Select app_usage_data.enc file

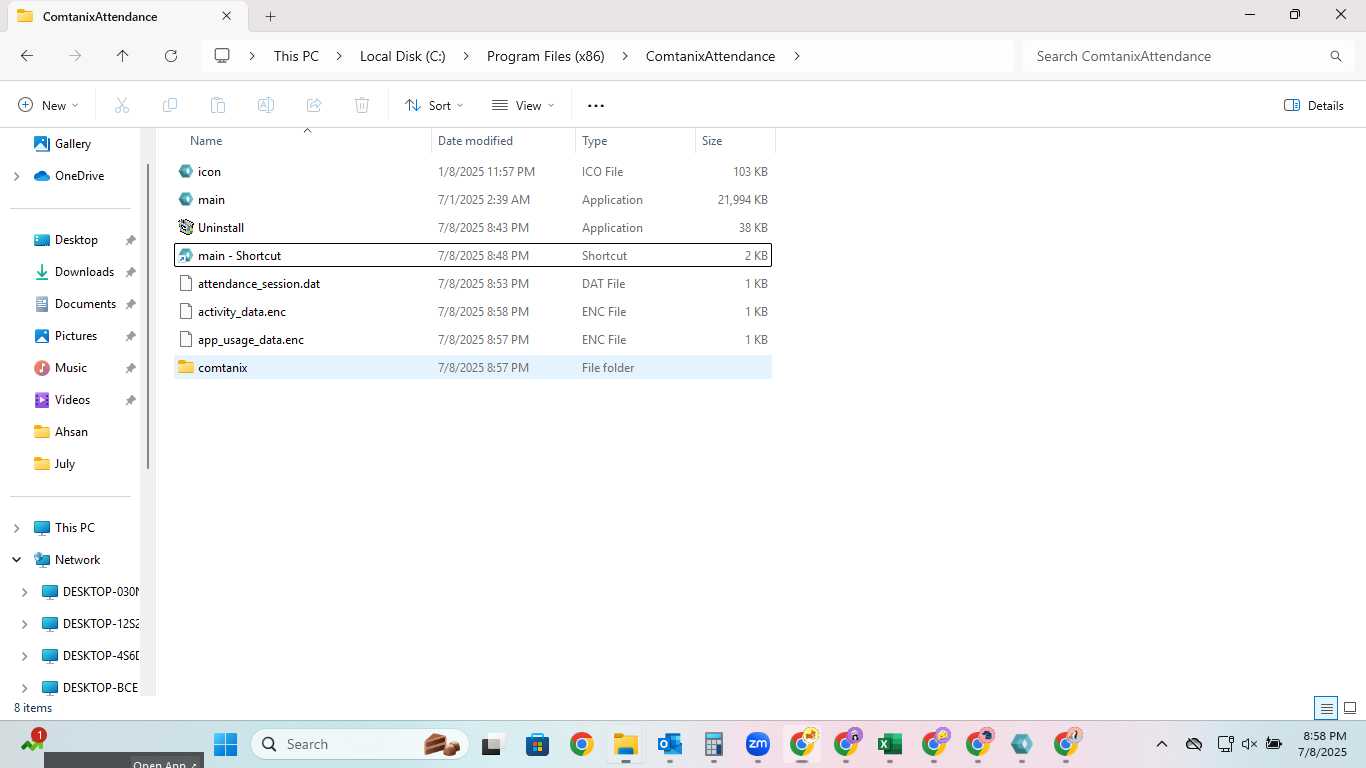coord(473,340)
